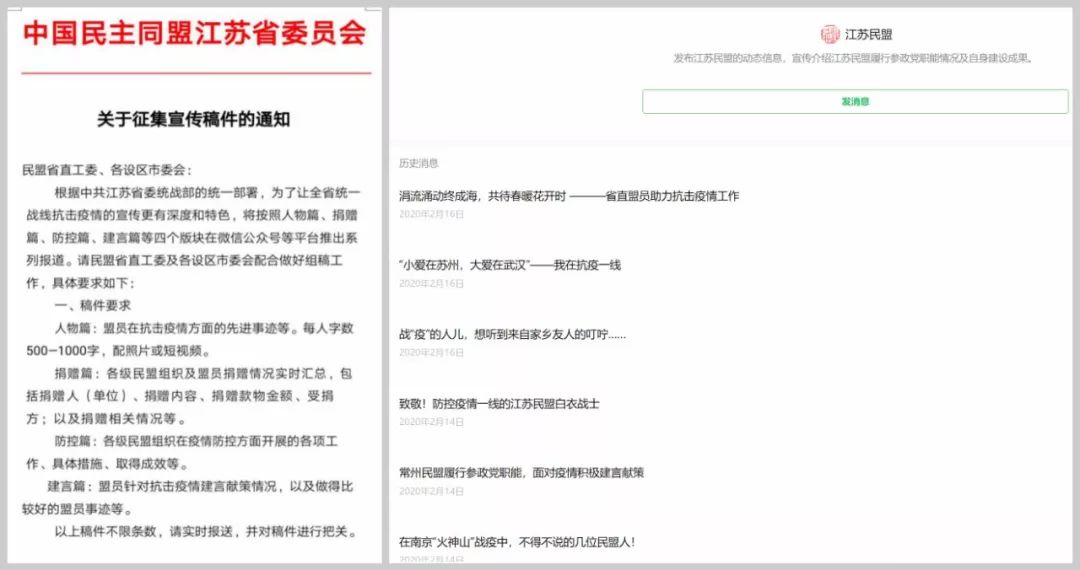Click the line starting 建言篇：盟员针对抗击疫情
Screen dimensions: 1080x570
tap(200, 486)
